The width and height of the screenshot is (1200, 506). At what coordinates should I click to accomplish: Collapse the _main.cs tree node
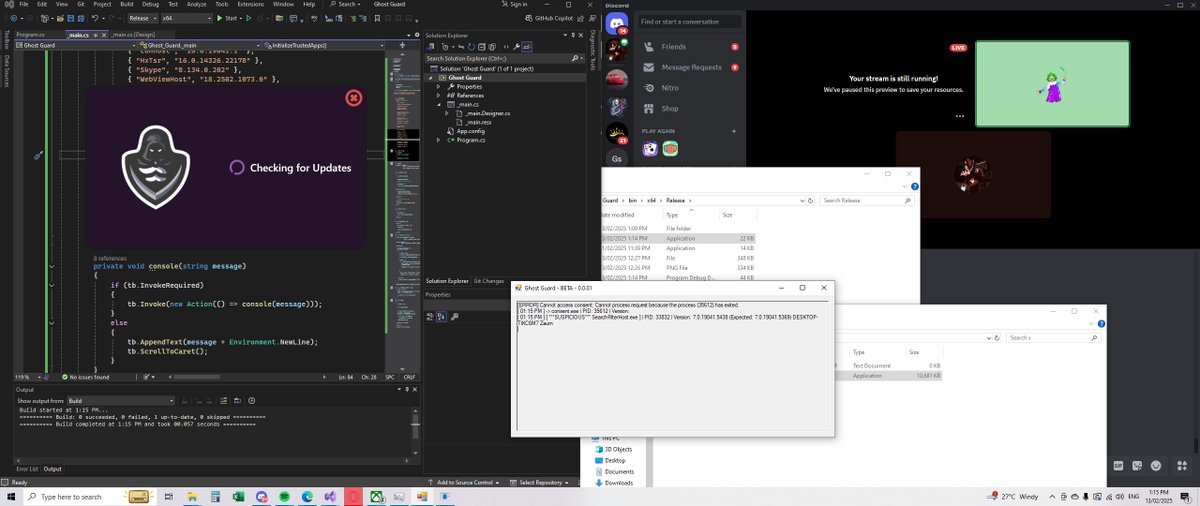coord(438,104)
